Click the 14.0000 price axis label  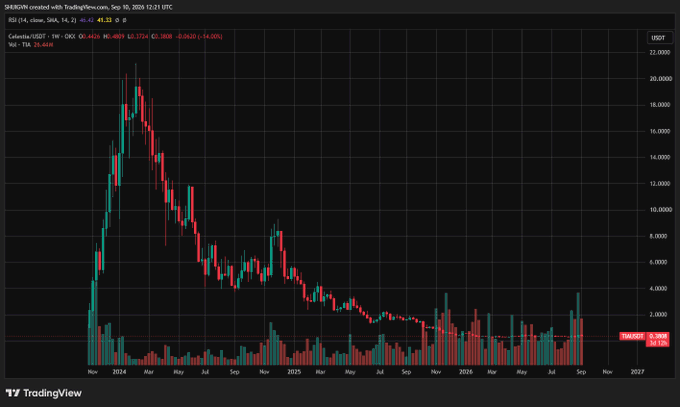tap(660, 158)
